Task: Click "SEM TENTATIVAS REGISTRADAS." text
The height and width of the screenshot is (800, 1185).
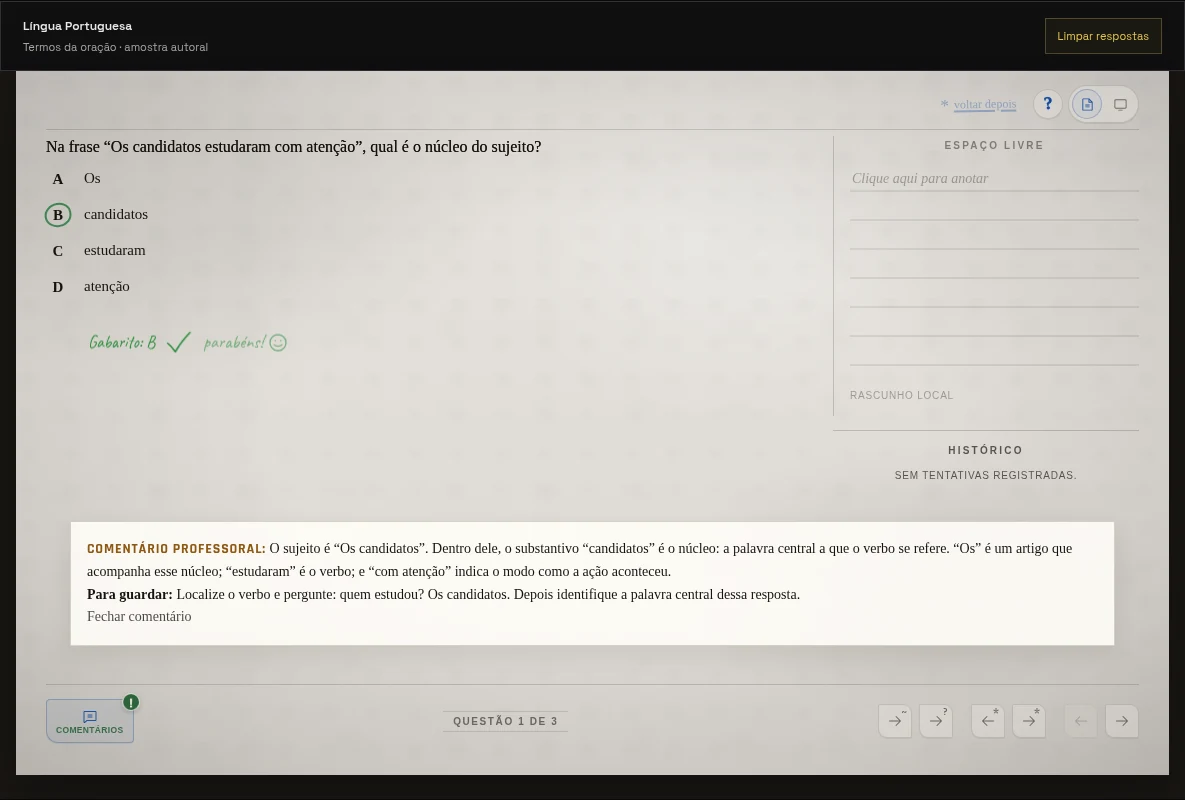Action: [985, 475]
